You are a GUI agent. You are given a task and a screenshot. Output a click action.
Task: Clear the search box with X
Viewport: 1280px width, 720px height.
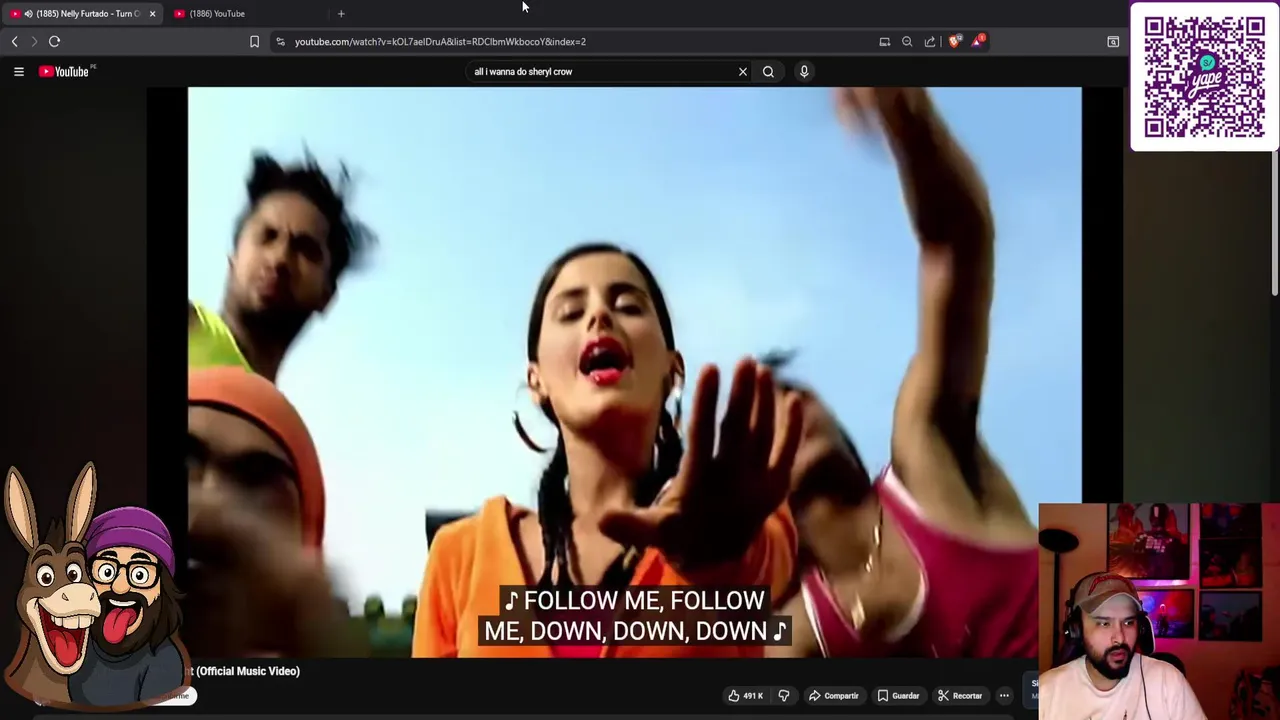click(743, 71)
